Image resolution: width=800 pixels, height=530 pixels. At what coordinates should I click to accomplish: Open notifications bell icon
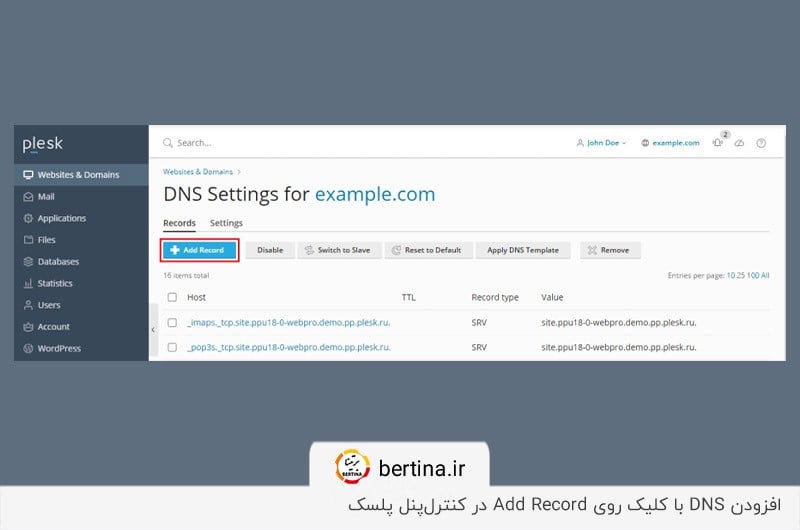(718, 143)
